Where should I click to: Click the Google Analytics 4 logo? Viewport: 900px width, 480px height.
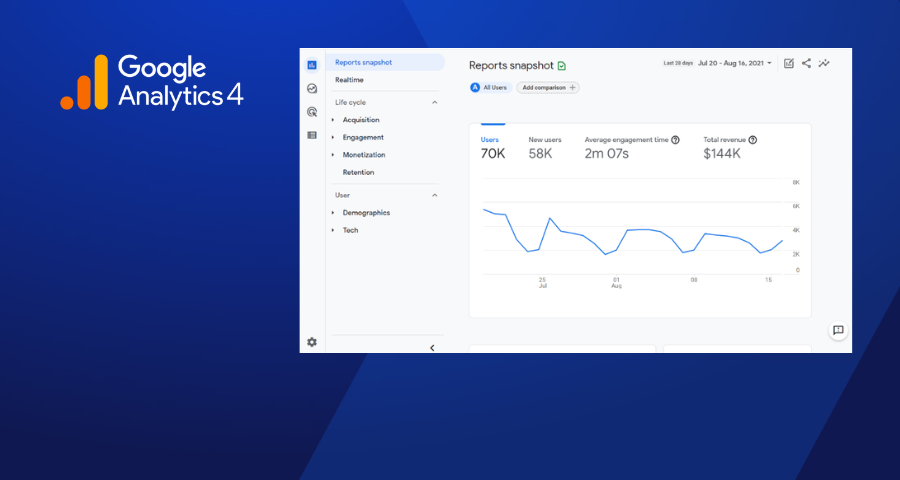[152, 82]
